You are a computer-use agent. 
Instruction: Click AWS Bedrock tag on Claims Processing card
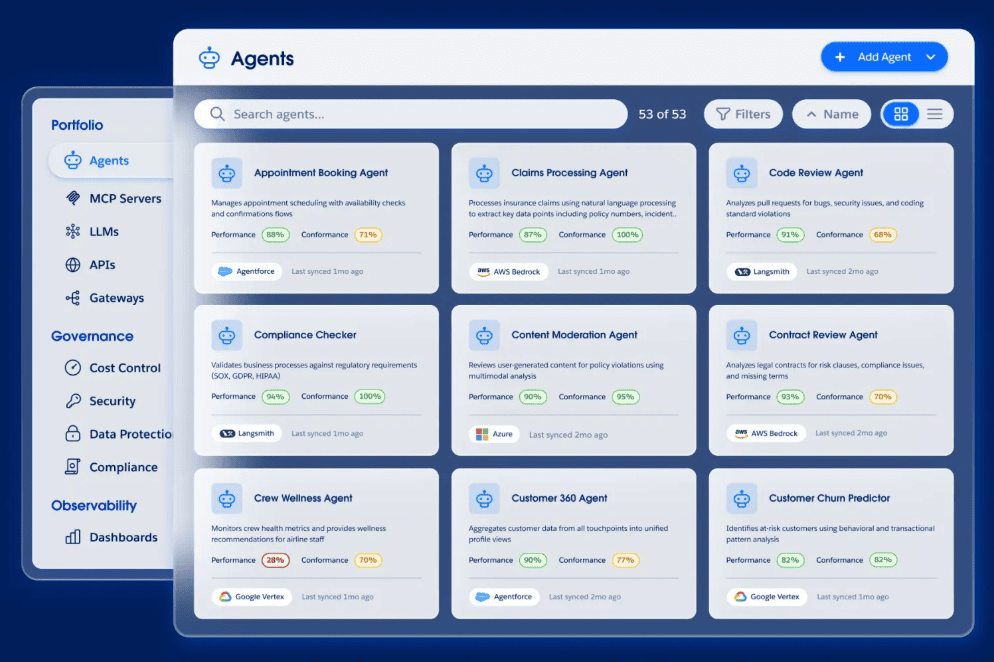508,271
